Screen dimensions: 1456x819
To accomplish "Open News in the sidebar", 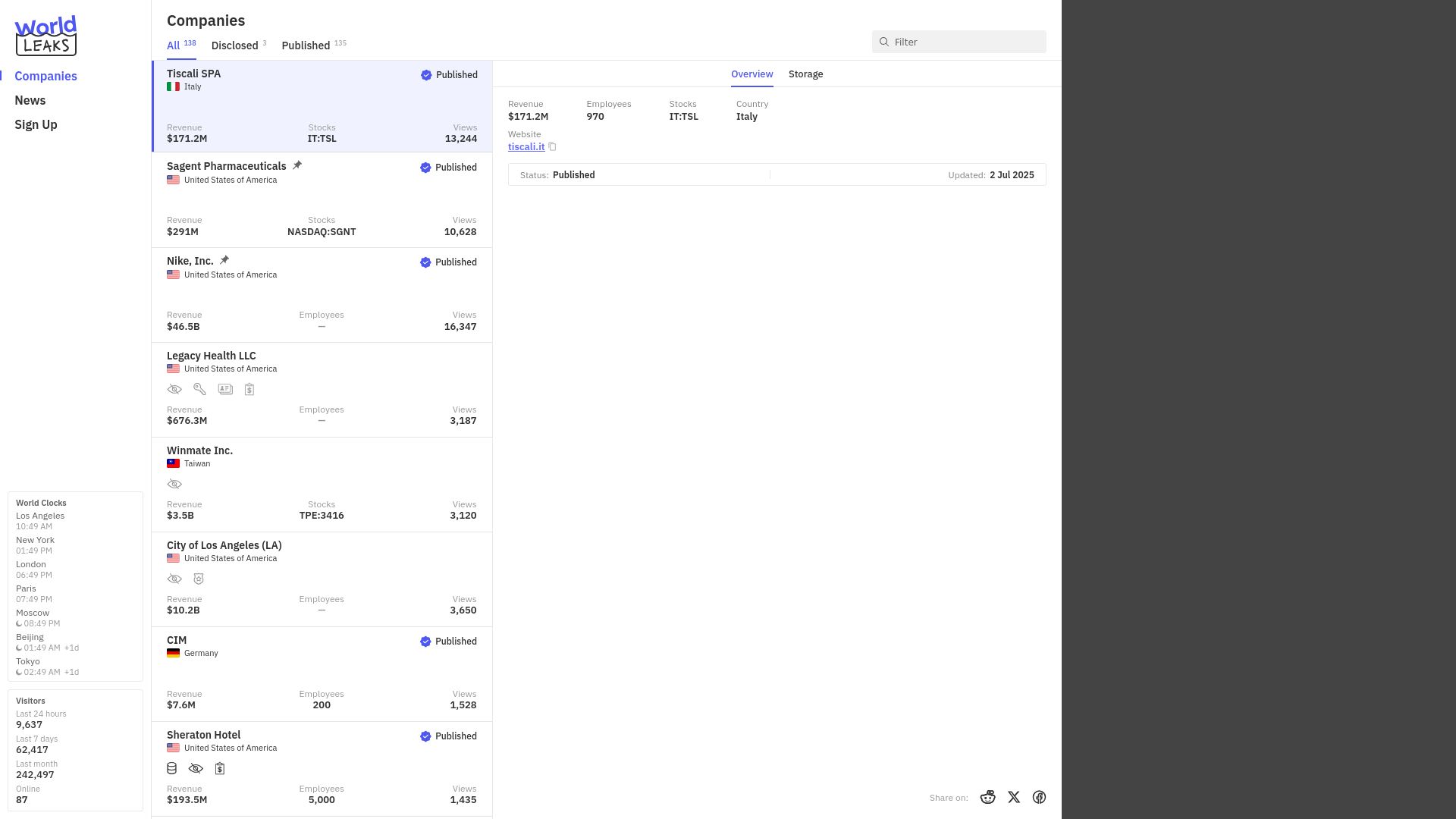I will [30, 100].
